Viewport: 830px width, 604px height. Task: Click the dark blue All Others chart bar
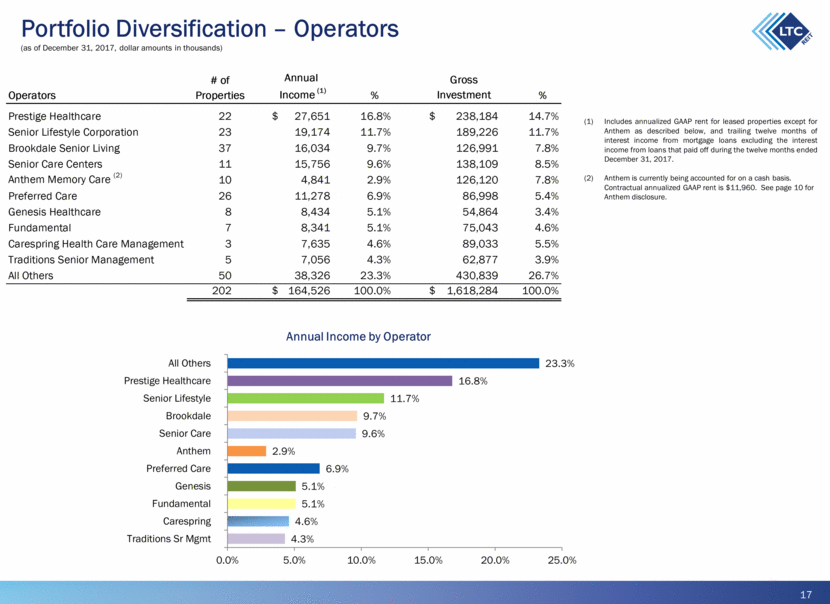click(x=383, y=363)
